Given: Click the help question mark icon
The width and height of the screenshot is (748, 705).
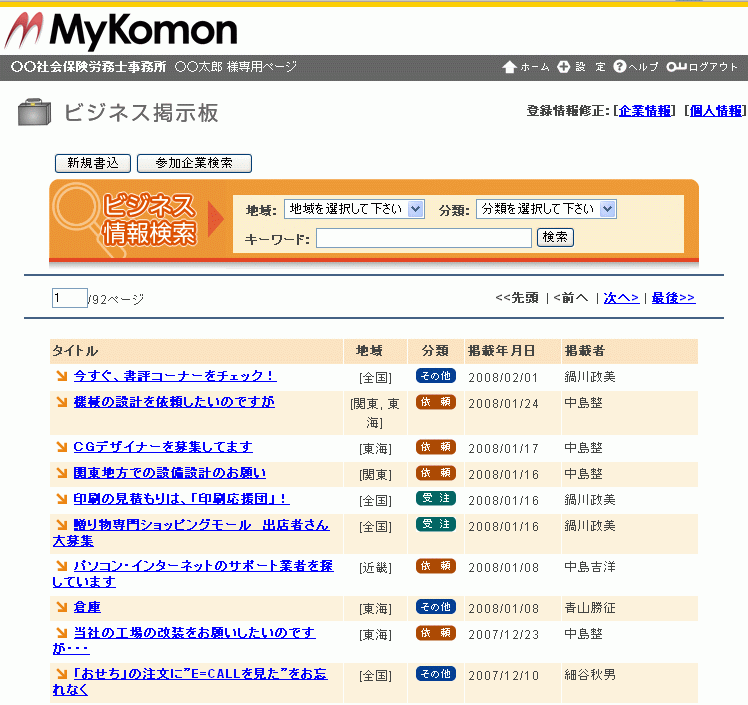Looking at the screenshot, I should (620, 67).
